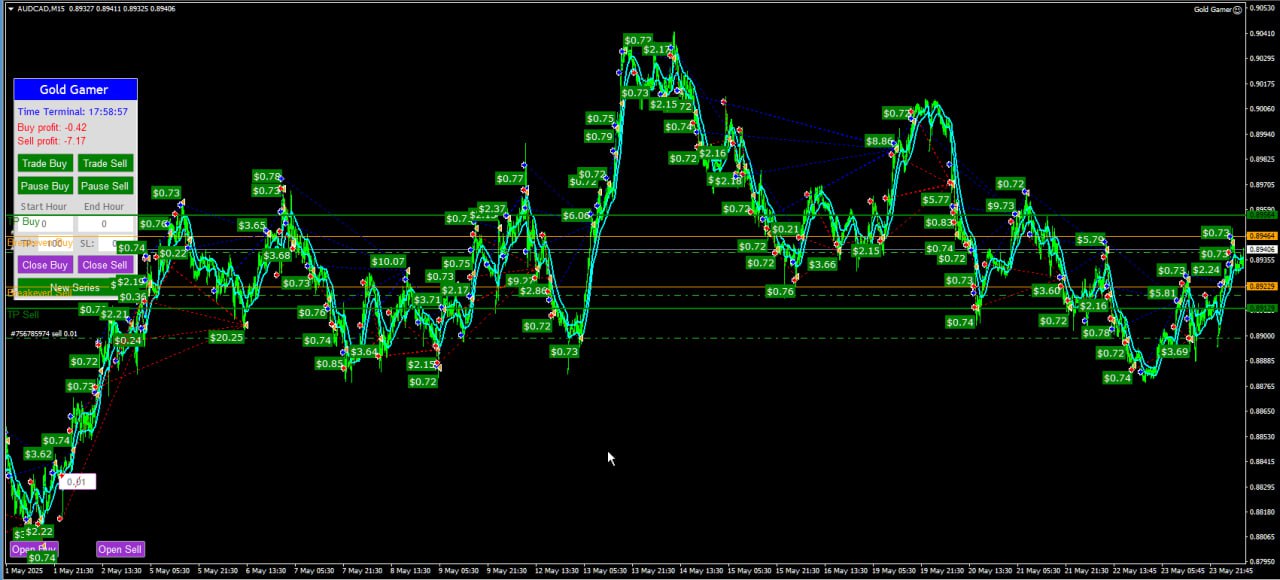Select the $9.73 profit label
The height and width of the screenshot is (580, 1280).
click(1000, 205)
